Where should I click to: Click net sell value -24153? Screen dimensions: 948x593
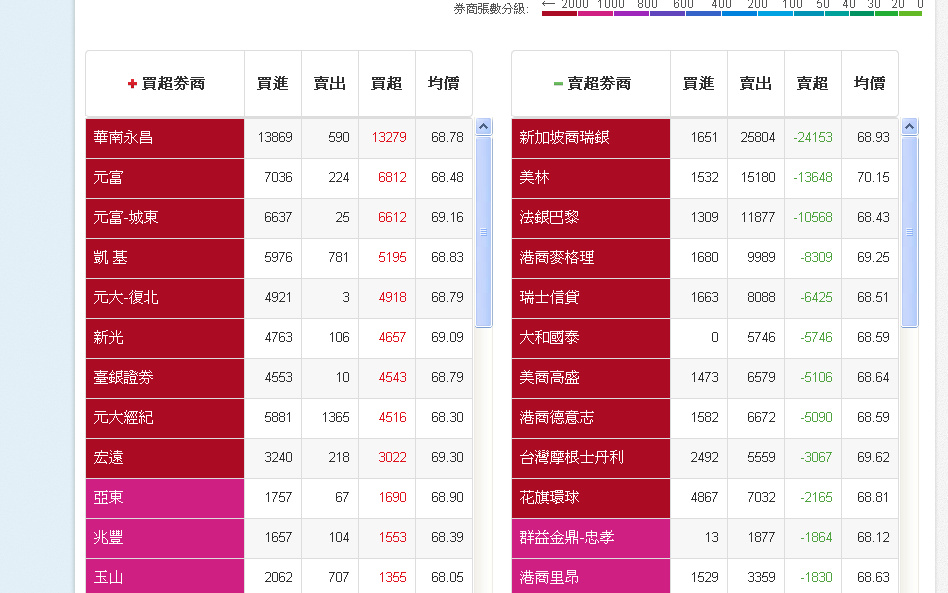click(813, 138)
